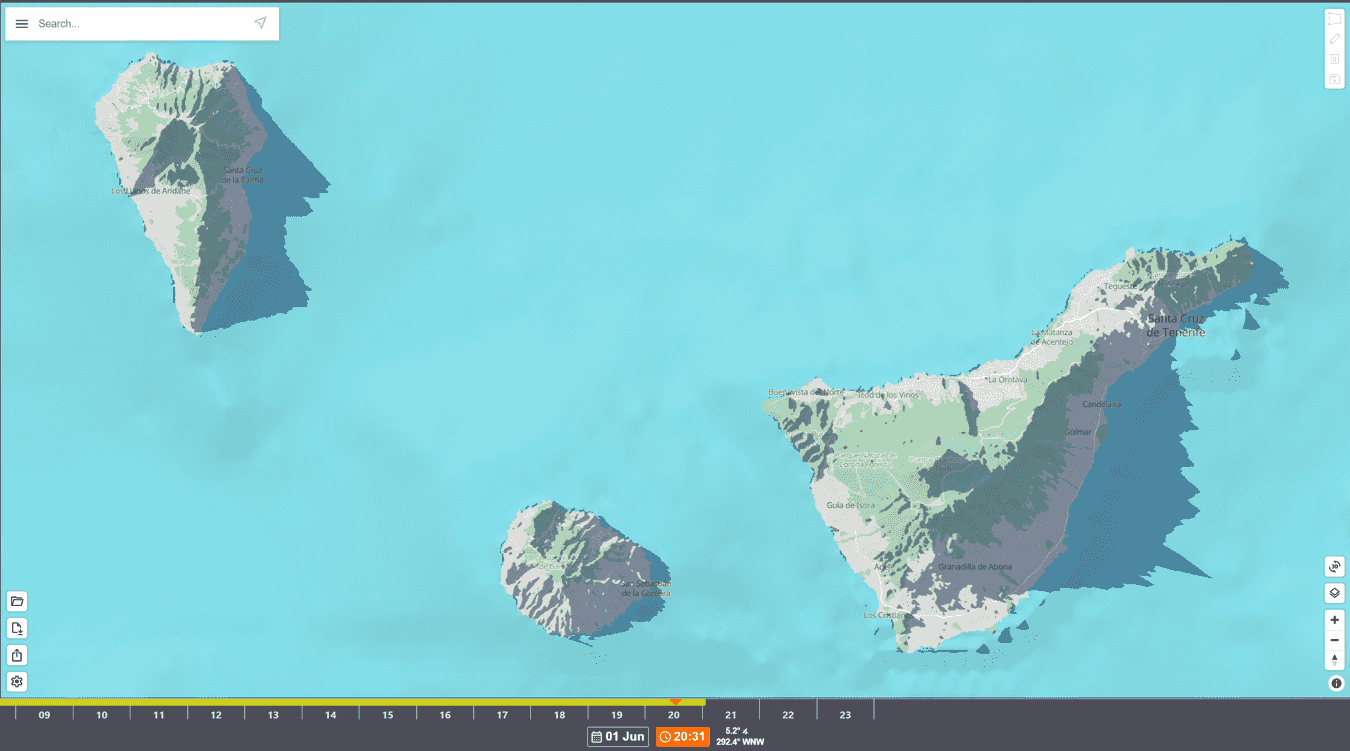This screenshot has width=1350, height=751.
Task: Select hour 15 on the timeline
Action: tap(387, 714)
